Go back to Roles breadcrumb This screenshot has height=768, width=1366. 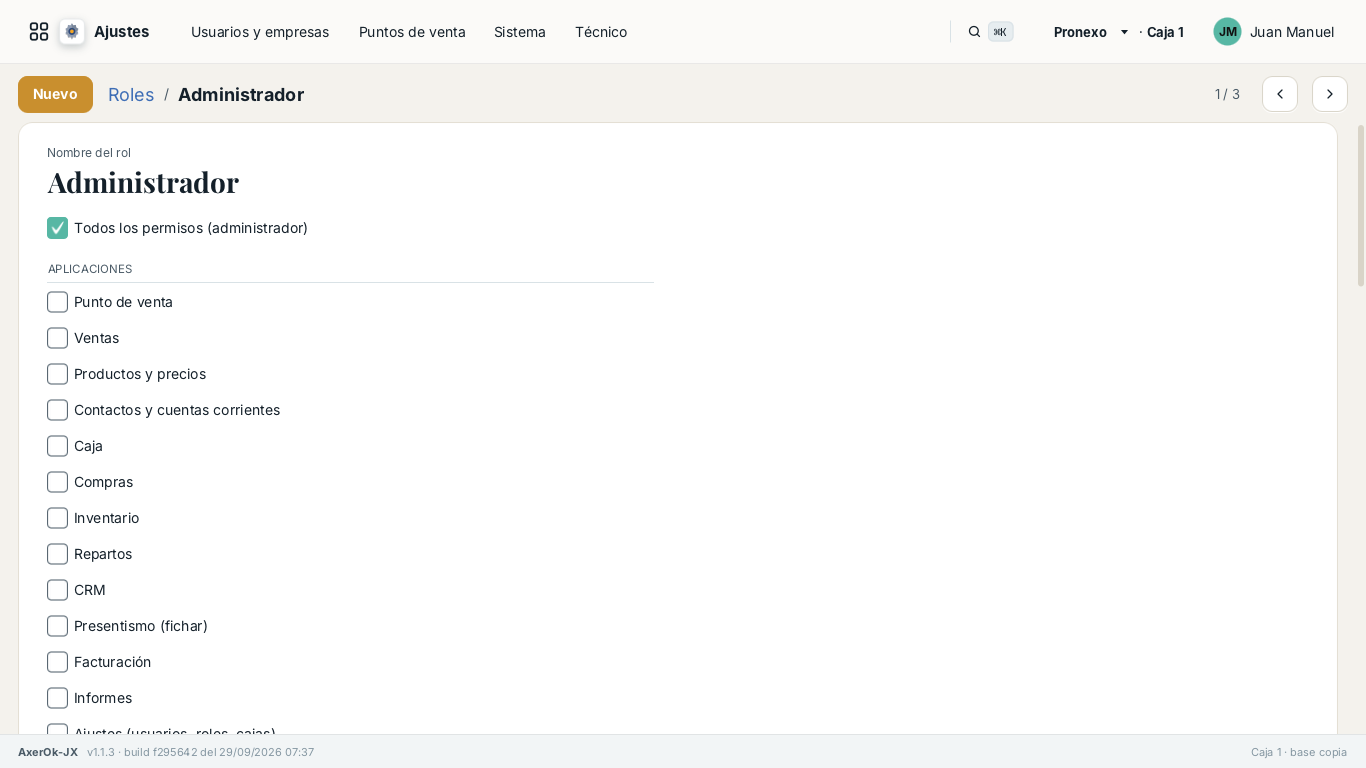131,94
